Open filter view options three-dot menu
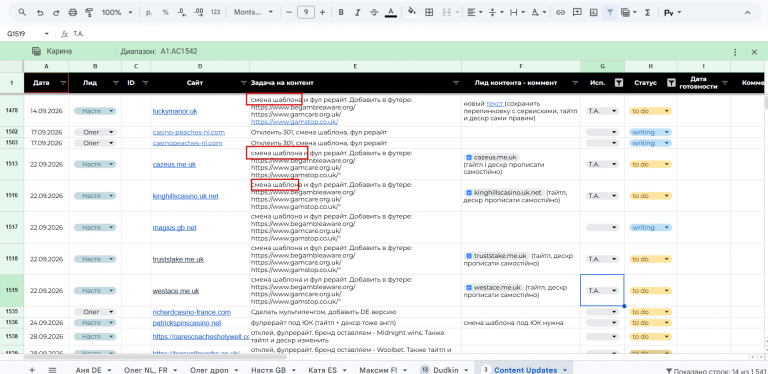Viewport: 768px width, 374px height. point(735,51)
